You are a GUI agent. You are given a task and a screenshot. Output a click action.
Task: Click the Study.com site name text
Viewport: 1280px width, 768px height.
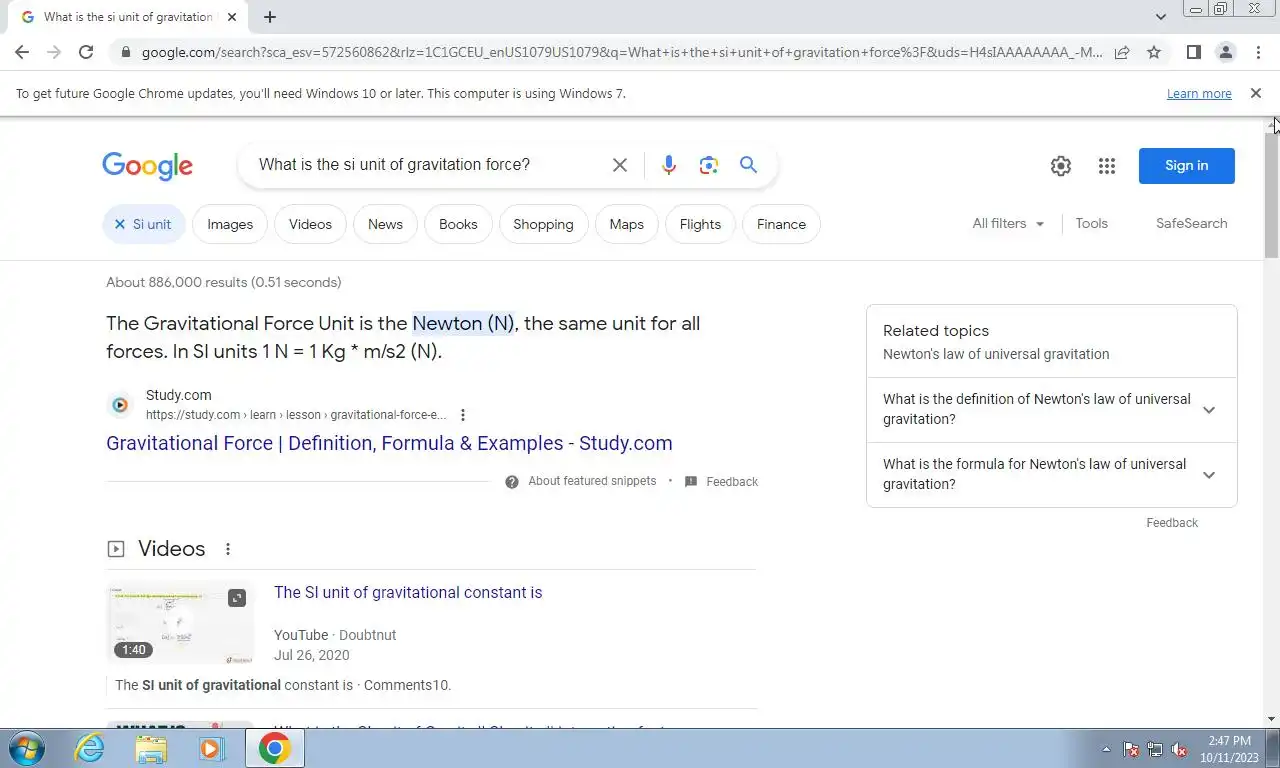tap(178, 396)
